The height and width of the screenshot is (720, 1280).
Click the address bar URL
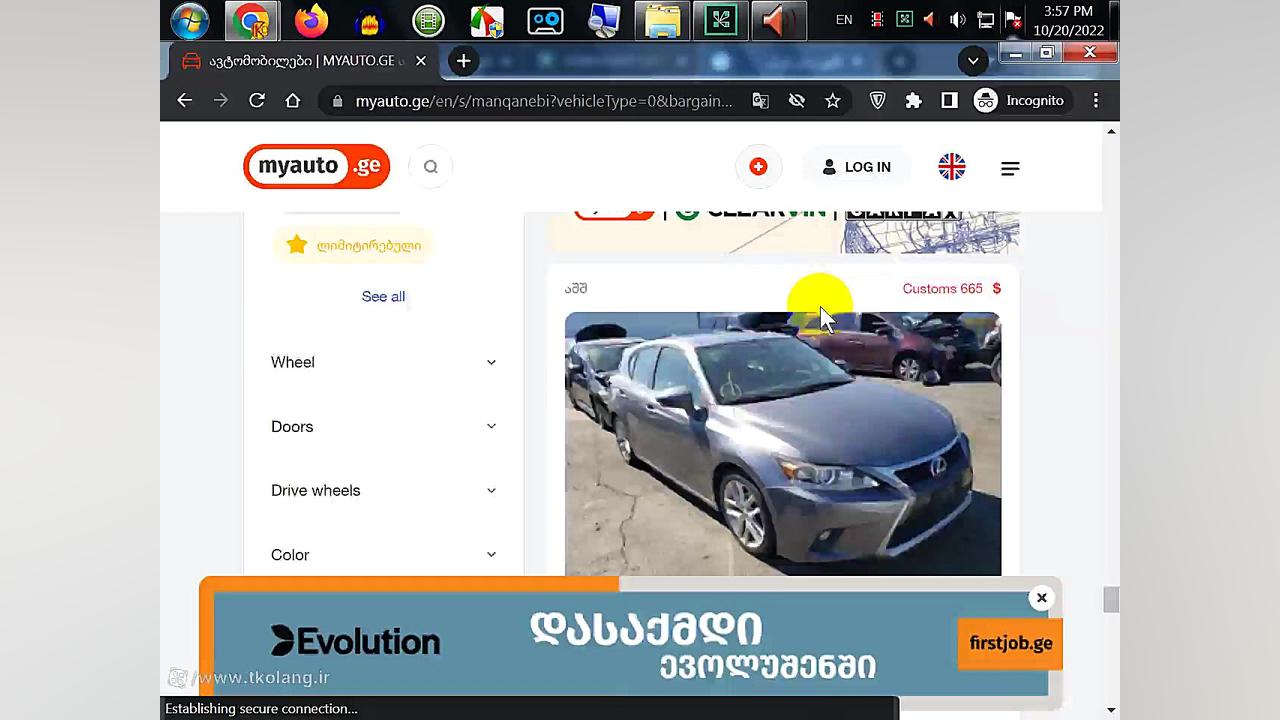[543, 100]
